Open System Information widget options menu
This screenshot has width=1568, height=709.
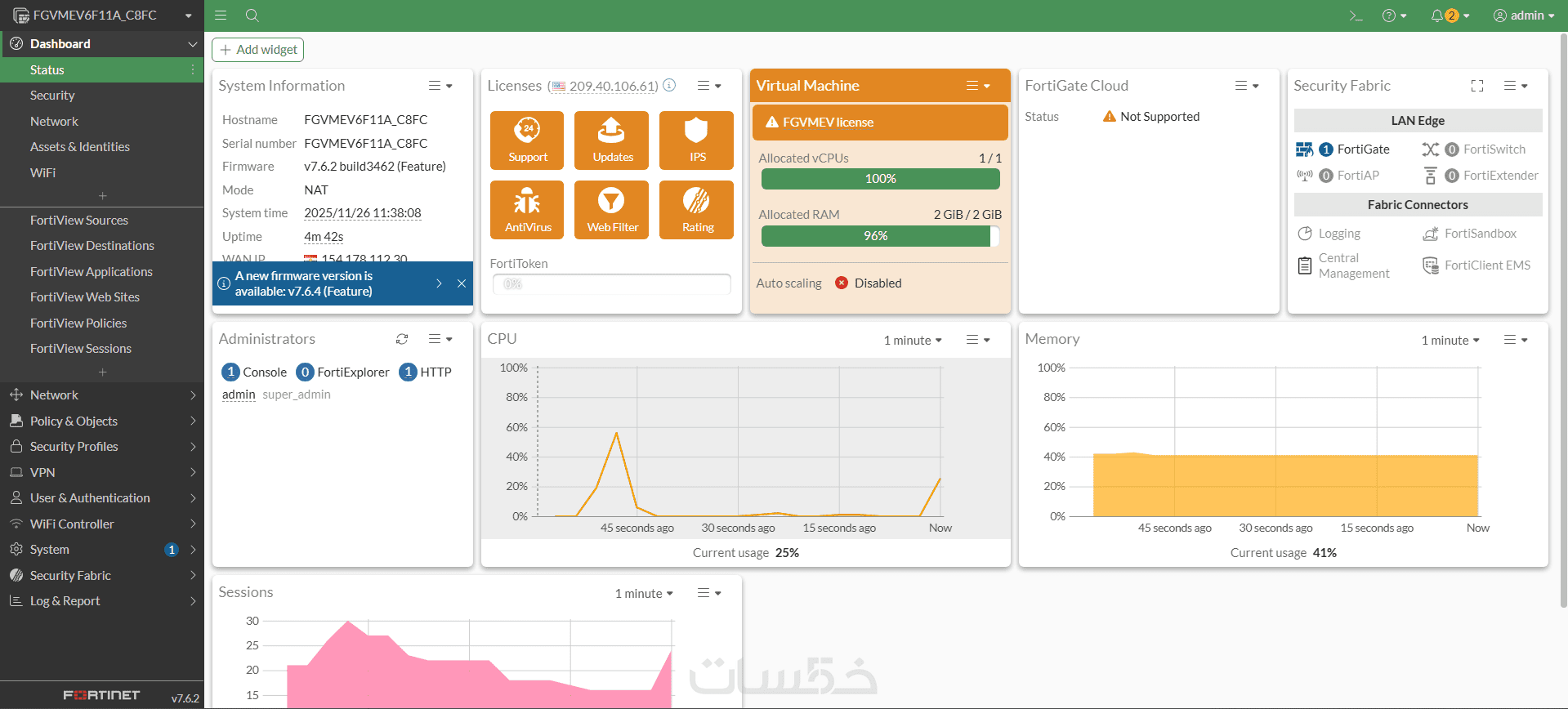coord(440,86)
